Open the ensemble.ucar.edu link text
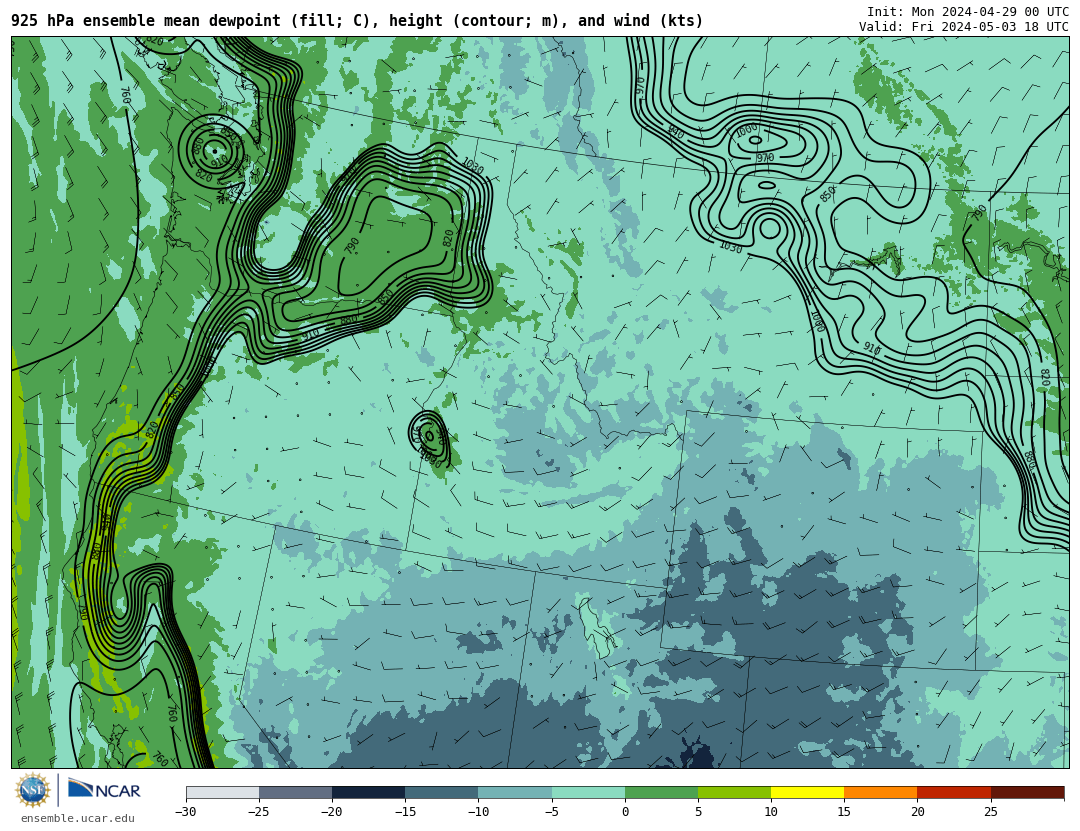The height and width of the screenshot is (831, 1080). coord(78,819)
